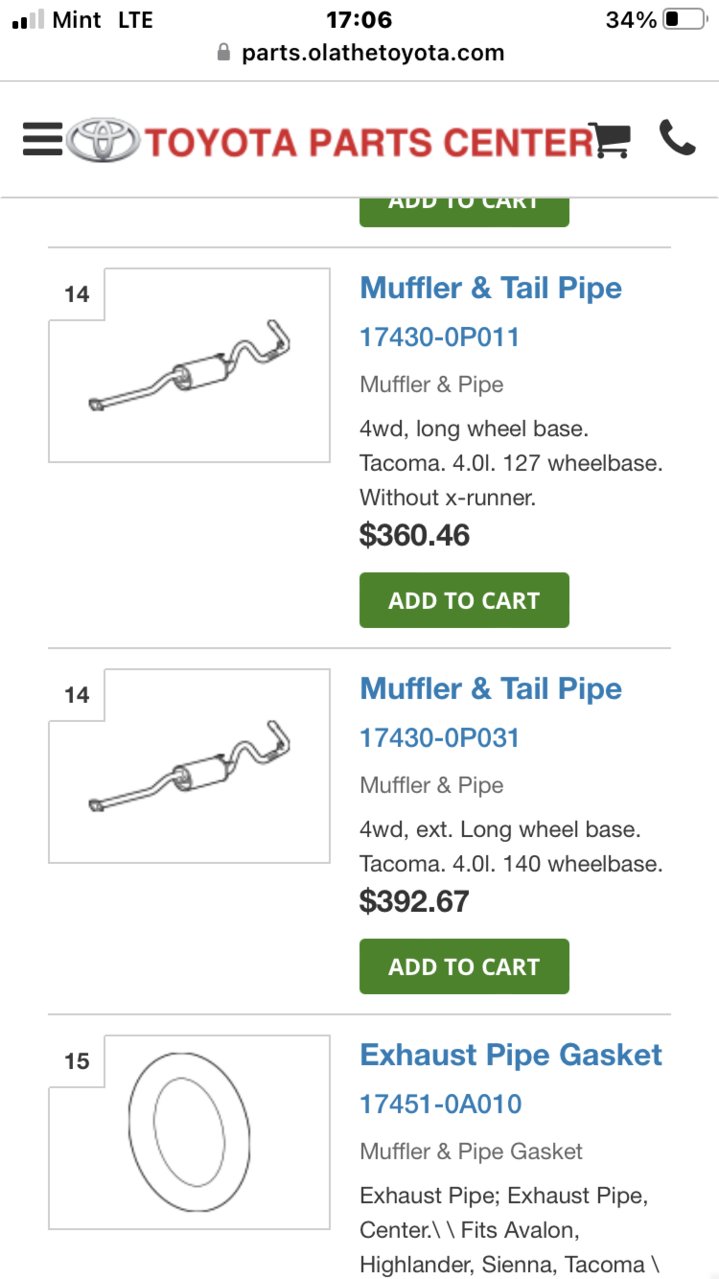Add 17430-0P031 muffler to cart
The width and height of the screenshot is (719, 1279).
[x=464, y=966]
